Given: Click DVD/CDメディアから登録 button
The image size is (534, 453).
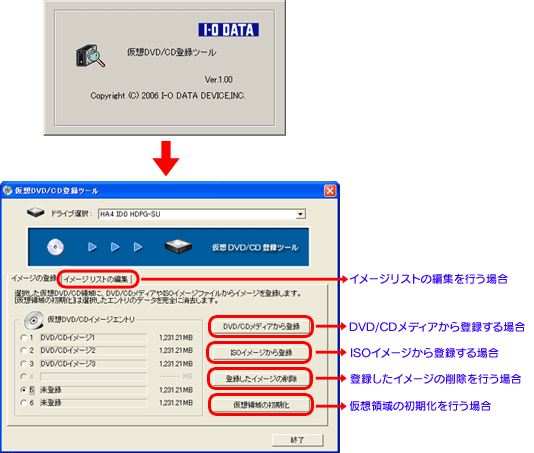Looking at the screenshot, I should tap(261, 327).
